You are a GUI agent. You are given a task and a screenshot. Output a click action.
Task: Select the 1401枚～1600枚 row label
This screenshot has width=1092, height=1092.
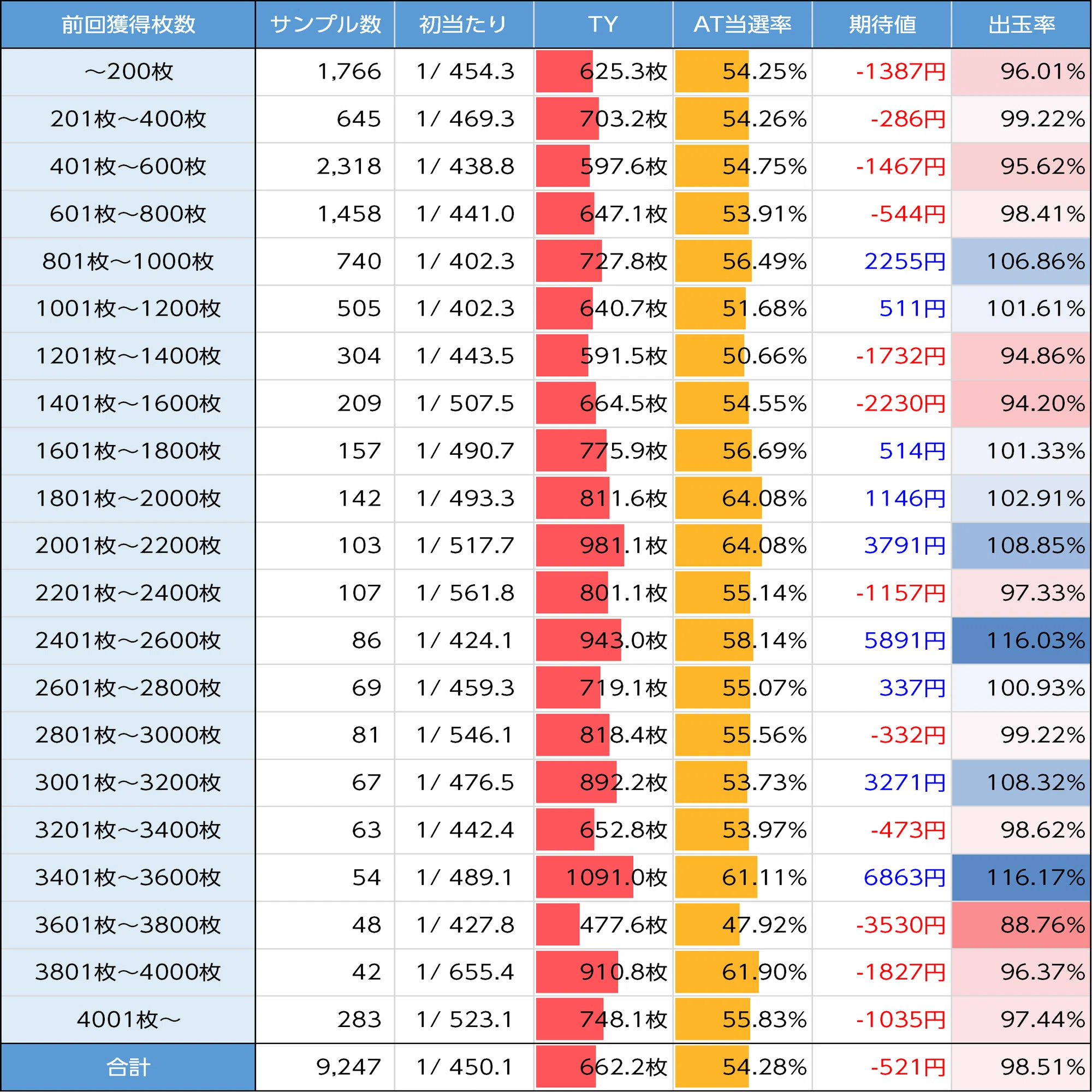click(128, 403)
